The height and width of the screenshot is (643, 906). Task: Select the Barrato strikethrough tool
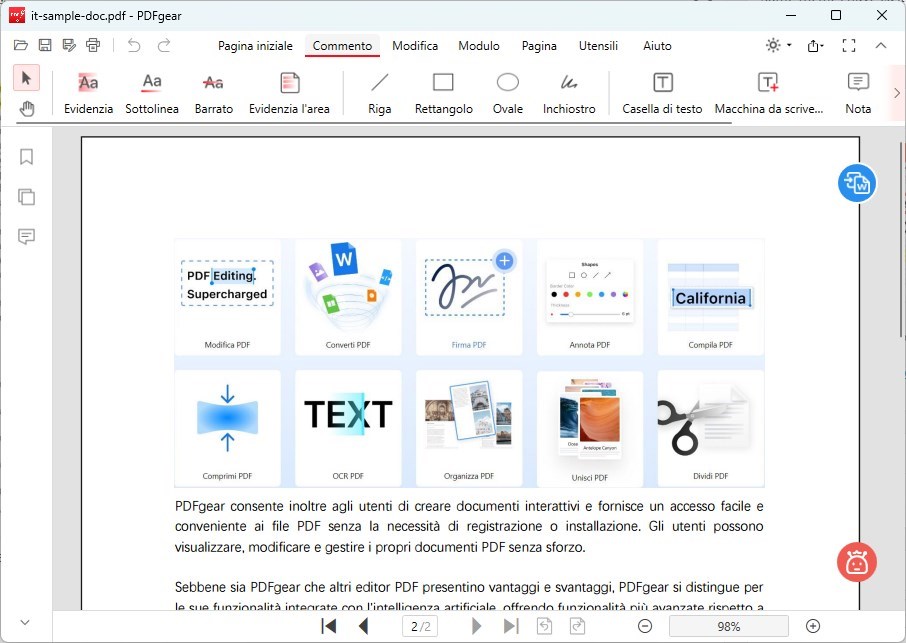coord(213,90)
